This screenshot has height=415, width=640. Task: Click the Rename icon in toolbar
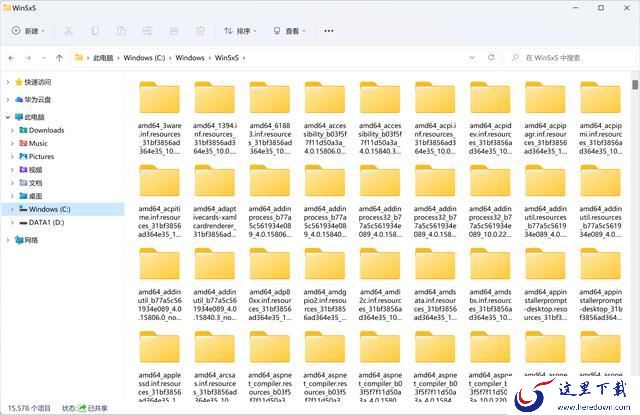(x=147, y=31)
